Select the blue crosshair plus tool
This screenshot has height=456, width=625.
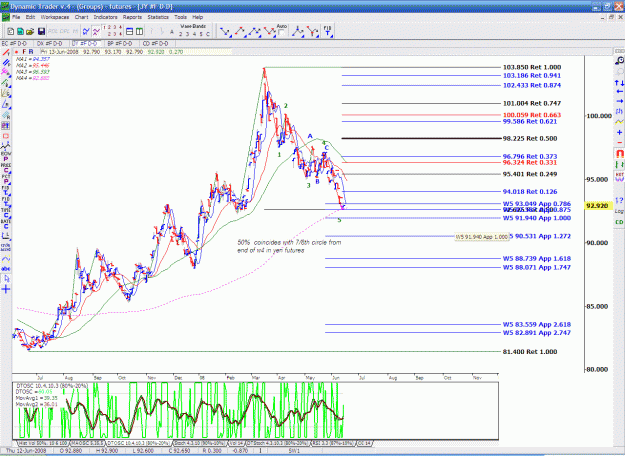pos(6,289)
